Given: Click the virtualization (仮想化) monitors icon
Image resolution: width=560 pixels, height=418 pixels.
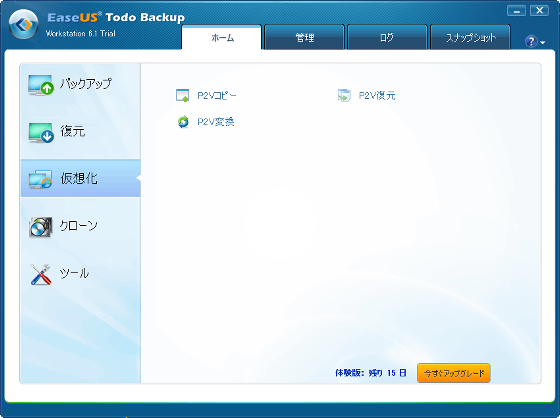Looking at the screenshot, I should click(x=40, y=179).
